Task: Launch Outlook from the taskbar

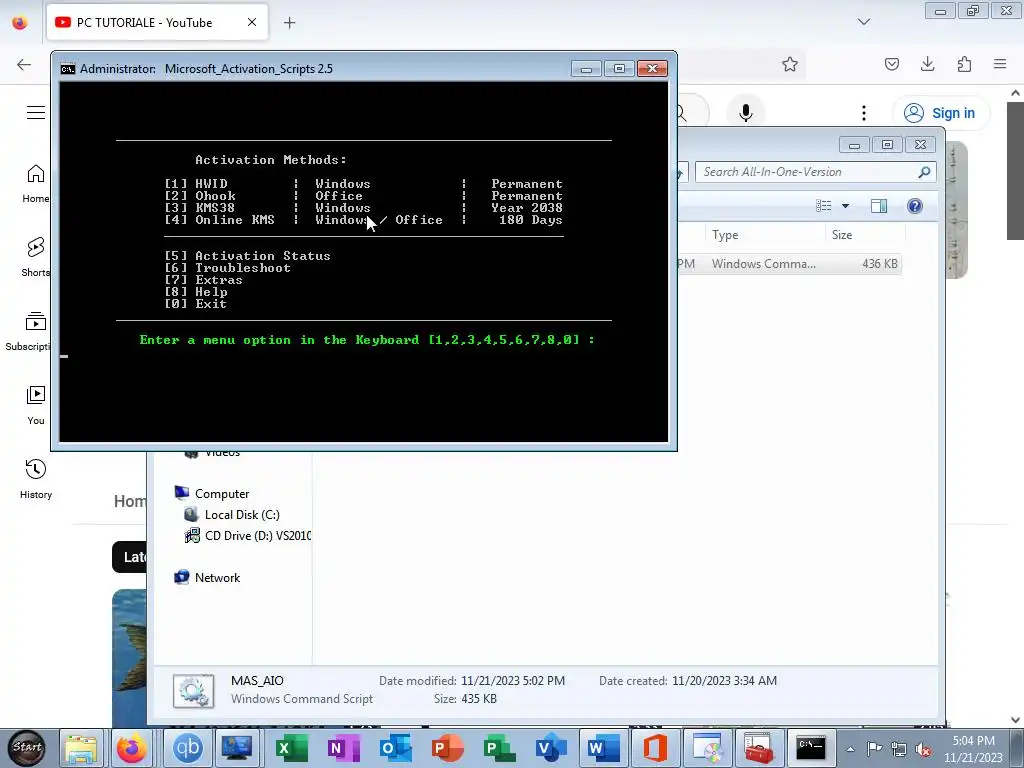Action: tap(395, 748)
